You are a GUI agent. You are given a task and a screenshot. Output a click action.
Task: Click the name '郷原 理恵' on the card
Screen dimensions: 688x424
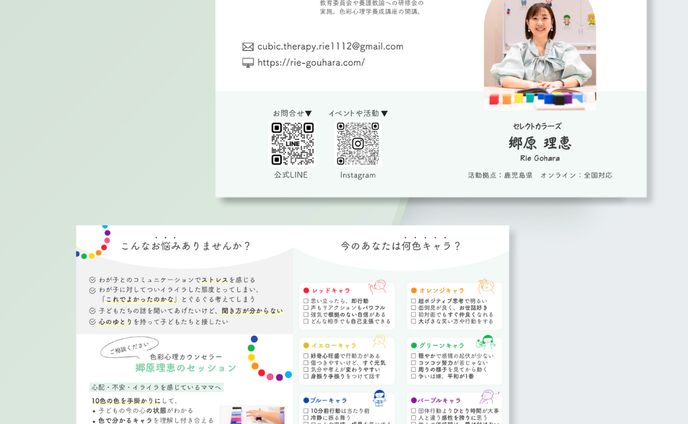point(540,143)
